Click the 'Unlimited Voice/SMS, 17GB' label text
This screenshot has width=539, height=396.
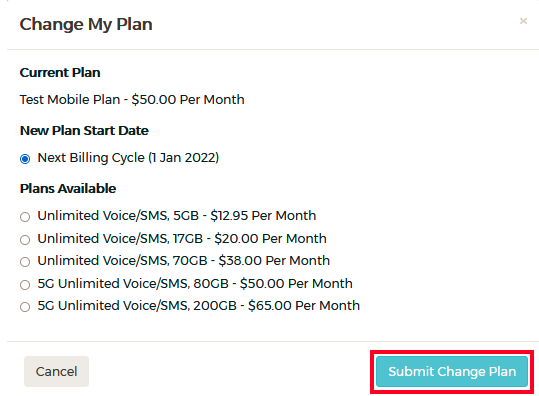click(x=120, y=239)
